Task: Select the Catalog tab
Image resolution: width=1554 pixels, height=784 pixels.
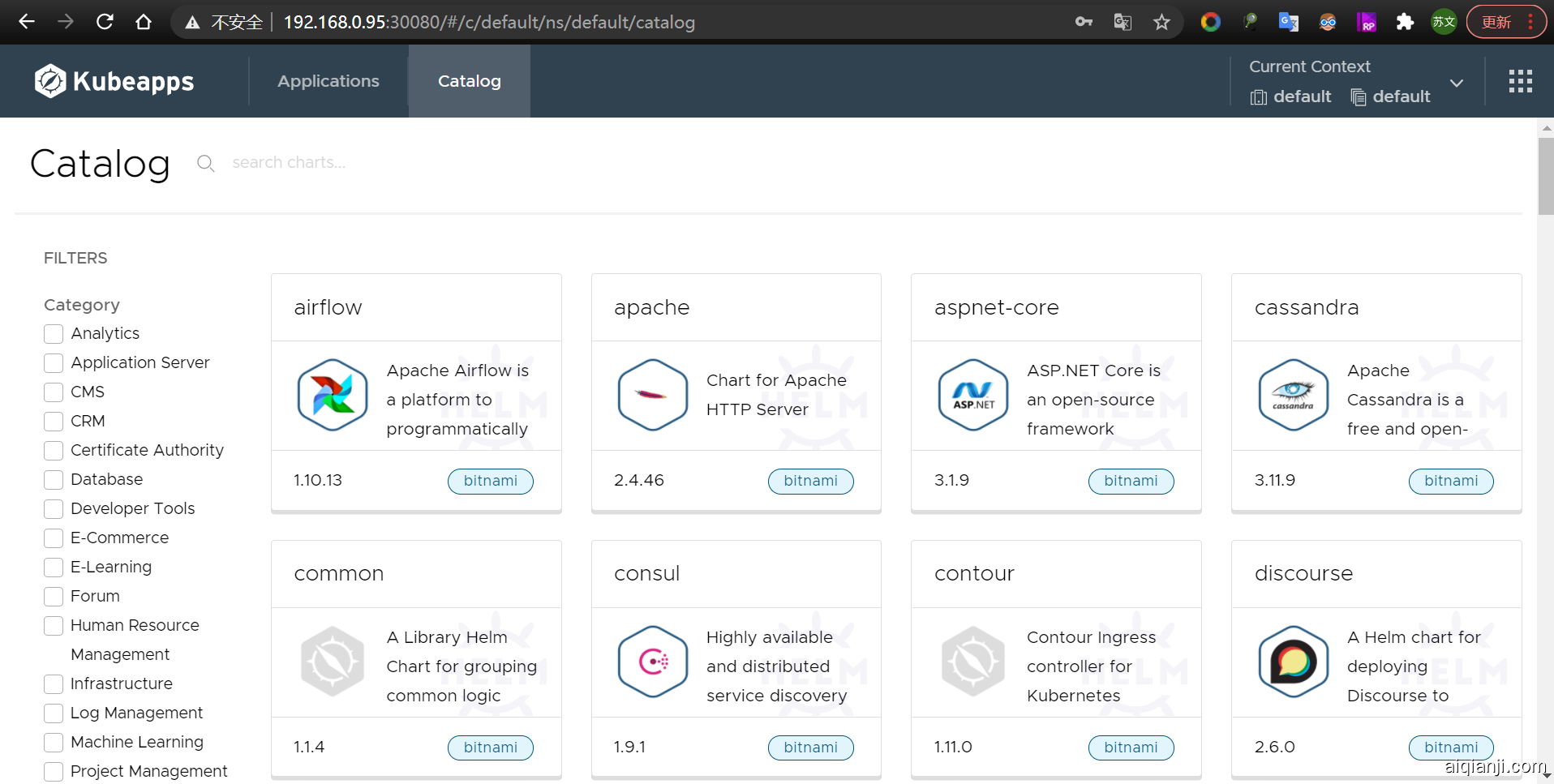Action: [x=469, y=81]
